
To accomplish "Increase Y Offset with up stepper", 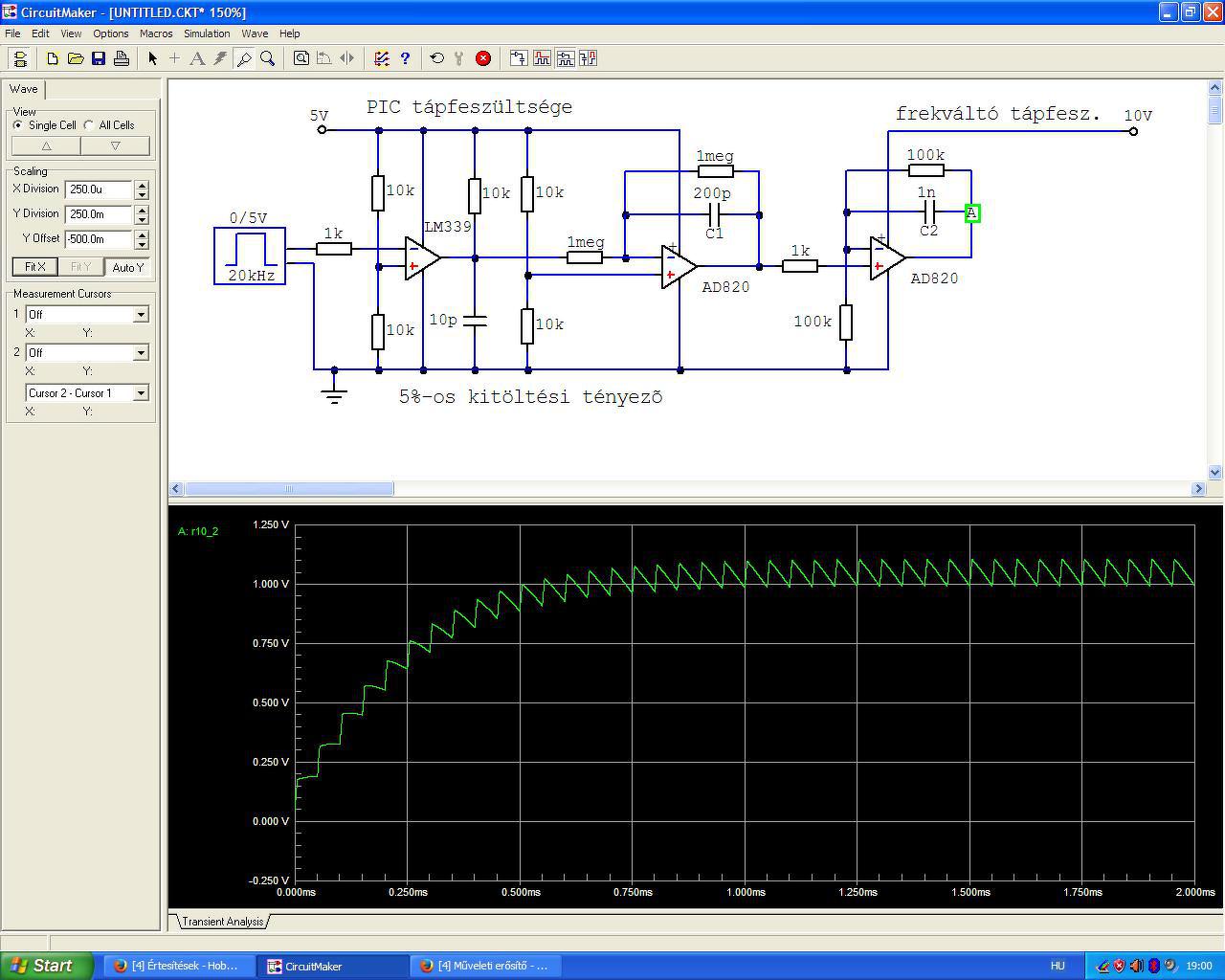I will pos(142,234).
